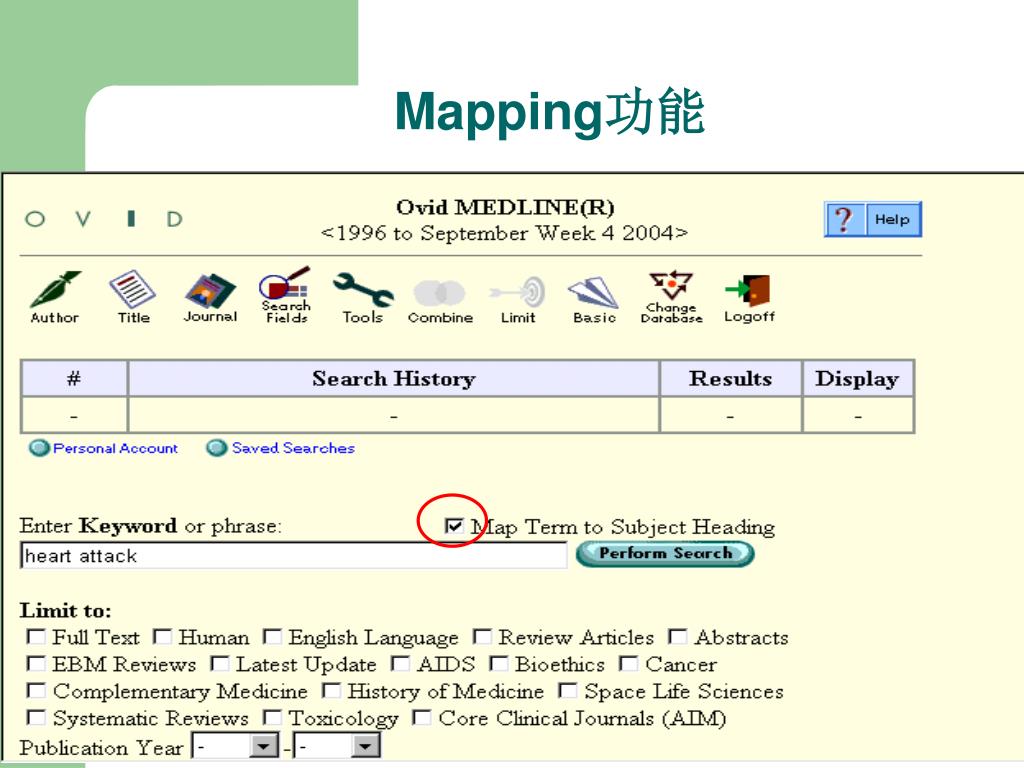Open the Title search icon
Image resolution: width=1024 pixels, height=768 pixels.
(133, 297)
